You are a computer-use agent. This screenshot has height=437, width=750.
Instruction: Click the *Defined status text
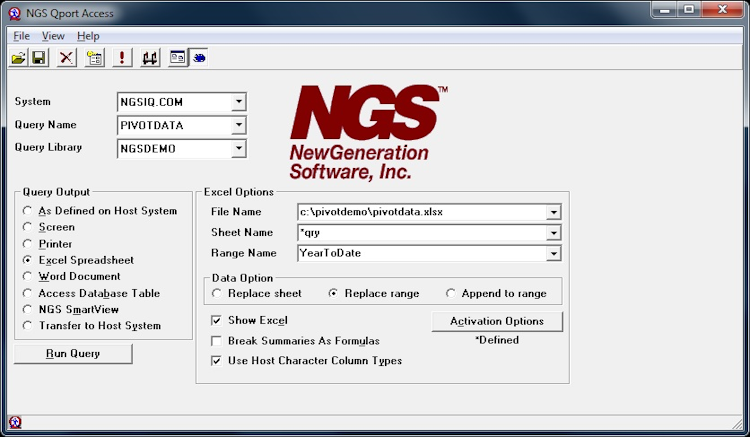coord(497,340)
